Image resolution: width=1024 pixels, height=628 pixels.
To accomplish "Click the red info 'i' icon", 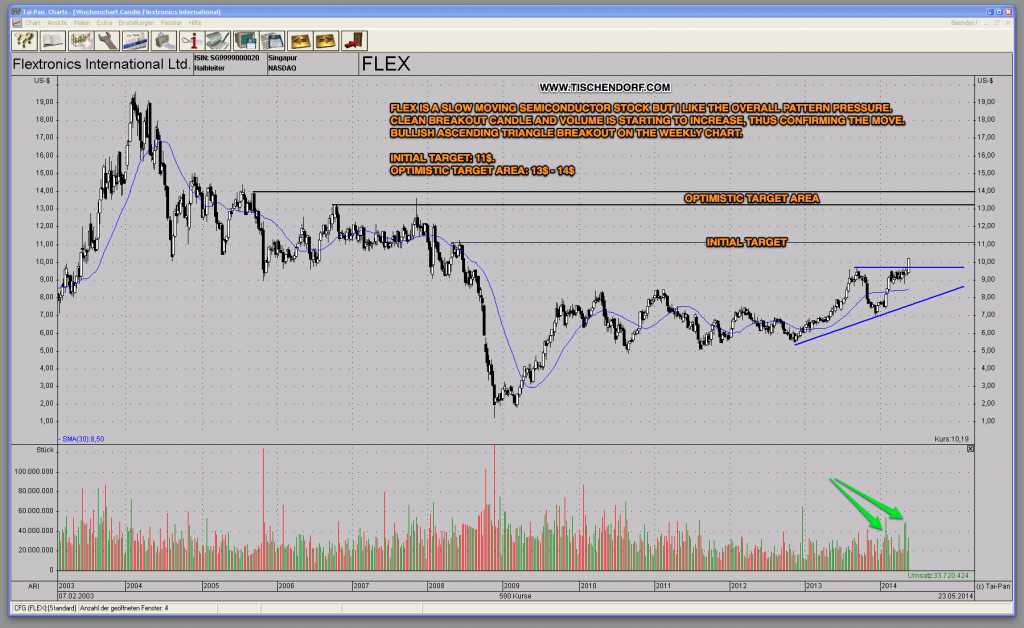I will click(x=191, y=40).
